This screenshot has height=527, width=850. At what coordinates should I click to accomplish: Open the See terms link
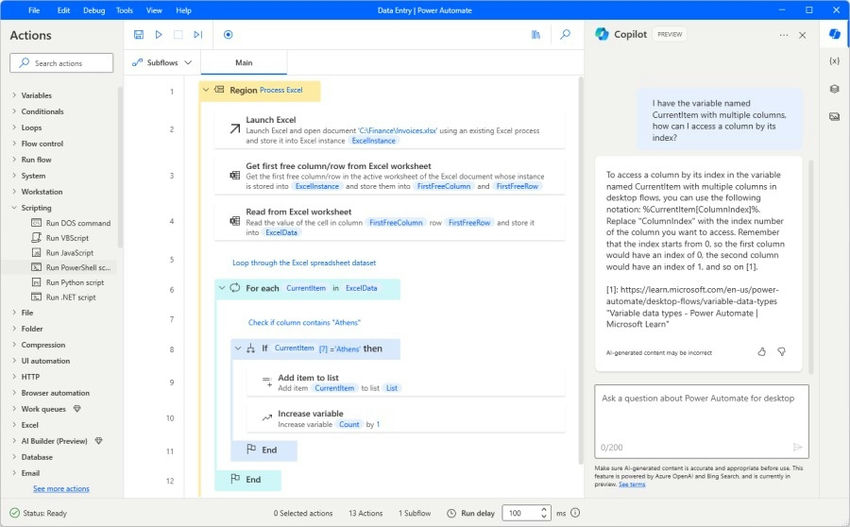click(x=632, y=484)
